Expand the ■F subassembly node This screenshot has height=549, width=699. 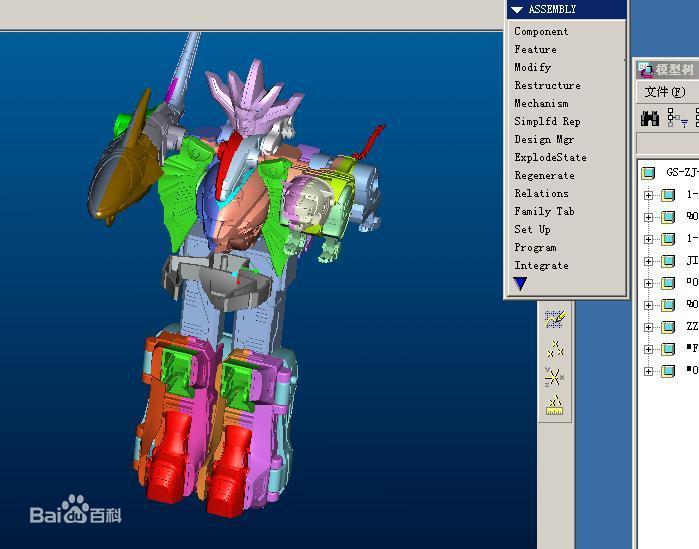[x=649, y=349]
